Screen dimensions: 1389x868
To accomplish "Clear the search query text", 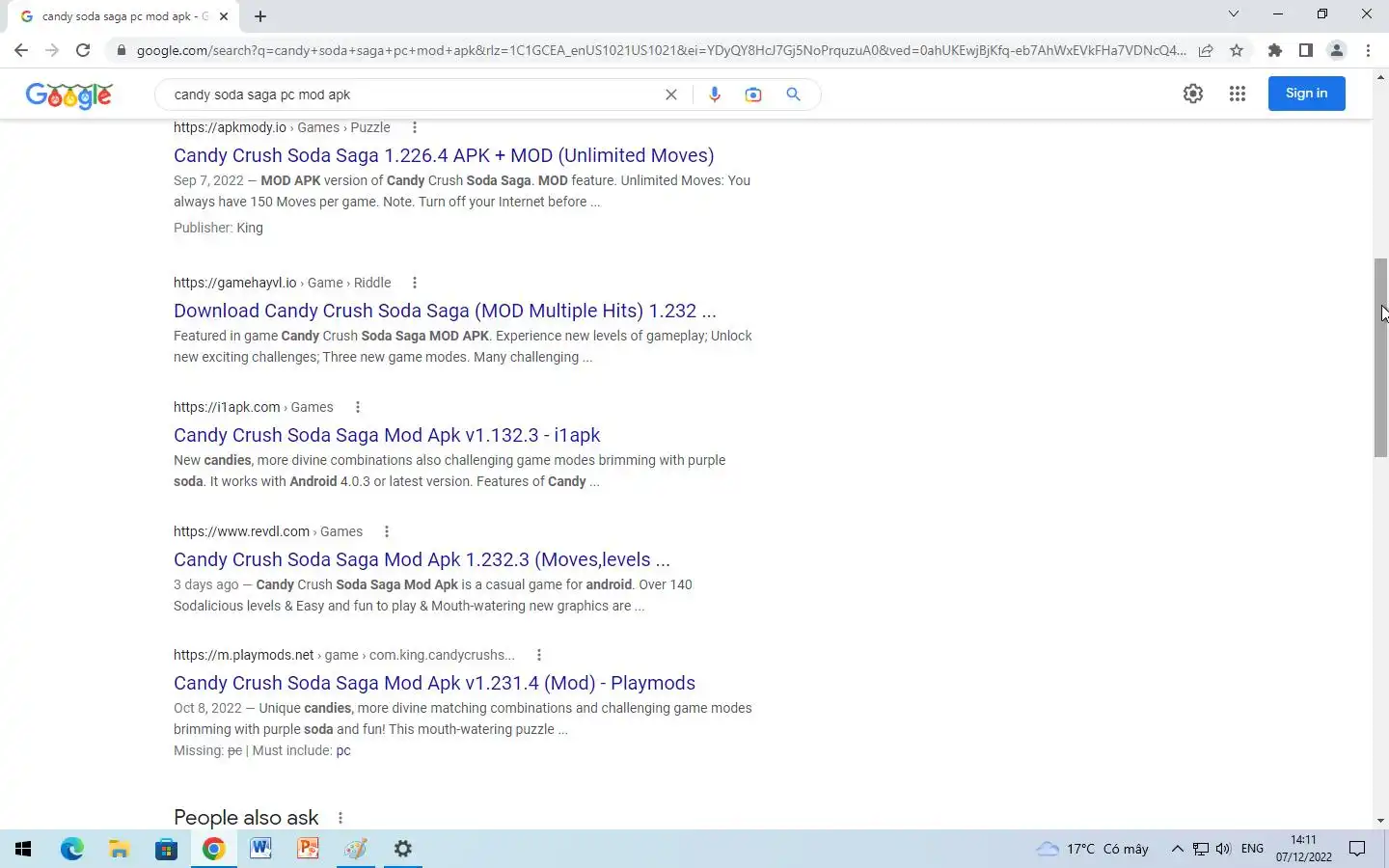I will pyautogui.click(x=671, y=95).
